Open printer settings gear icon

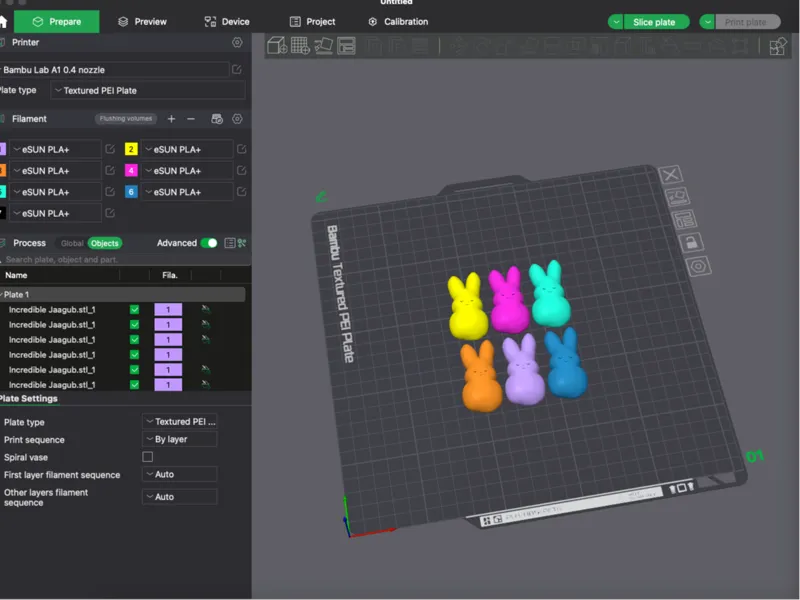tap(237, 42)
